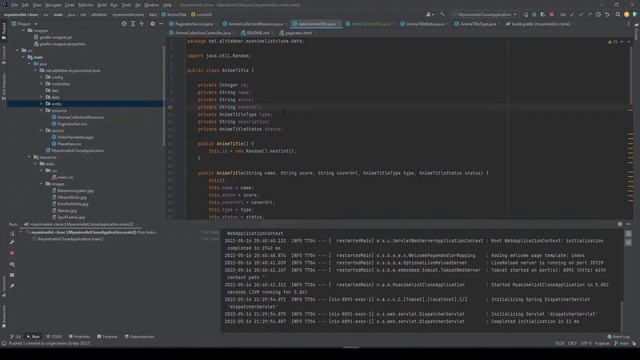This screenshot has width=640, height=360.
Task: Select main.css file in tree
Action: 62,178
